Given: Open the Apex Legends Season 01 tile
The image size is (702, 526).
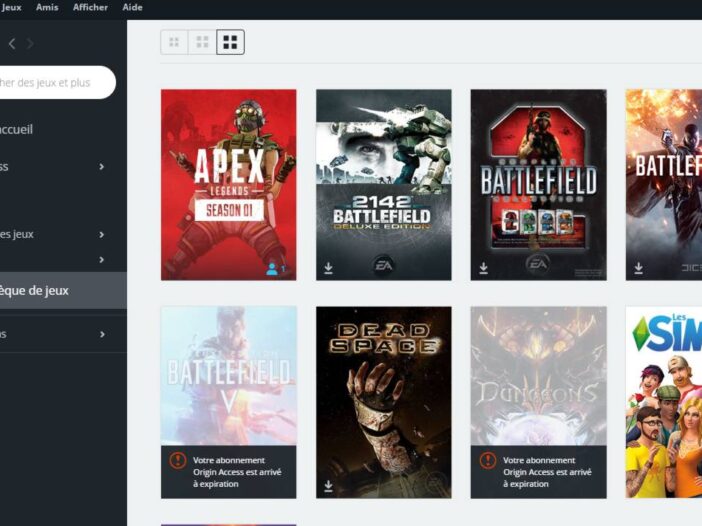Looking at the screenshot, I should coord(228,185).
